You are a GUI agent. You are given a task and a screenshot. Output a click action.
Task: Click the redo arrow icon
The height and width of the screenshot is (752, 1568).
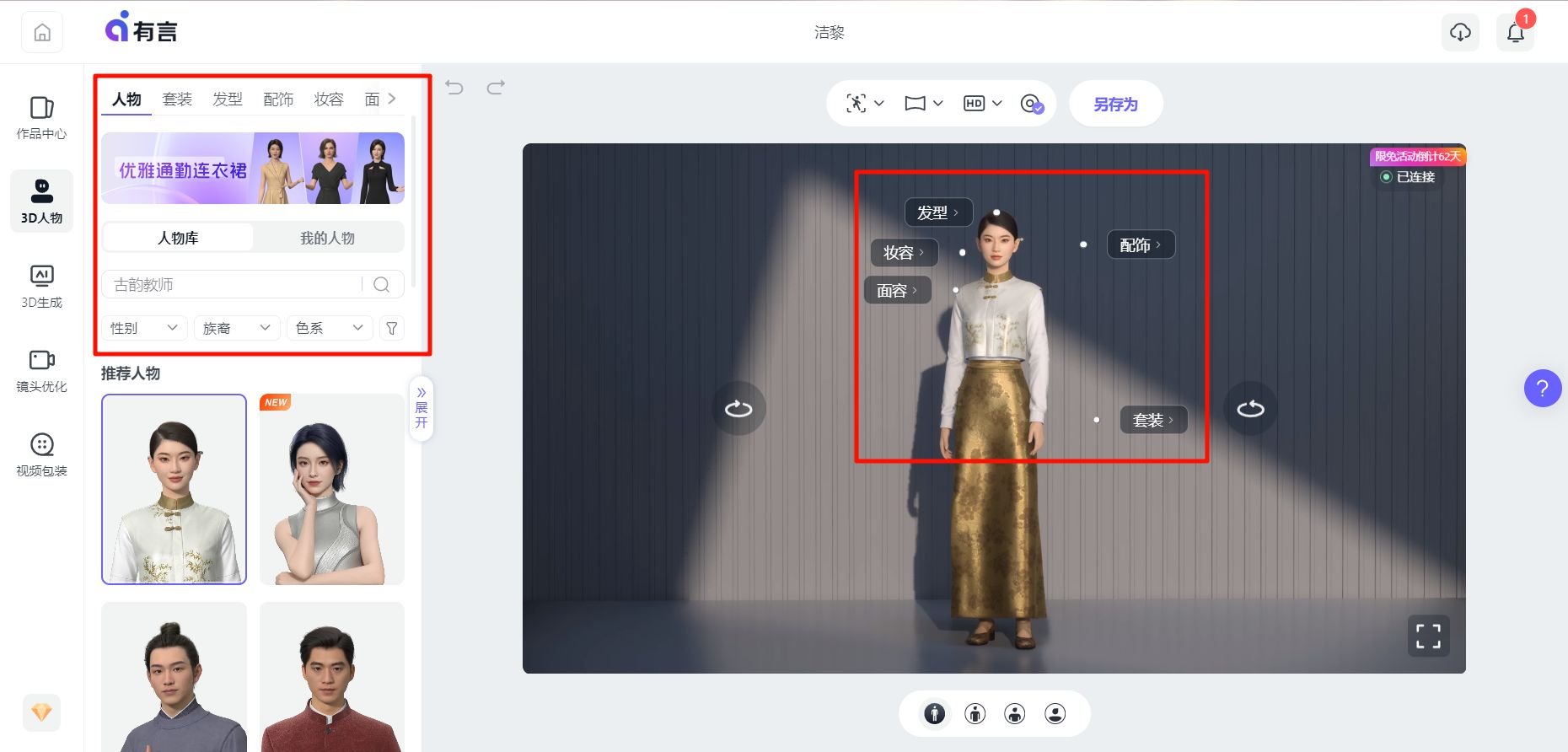point(496,88)
